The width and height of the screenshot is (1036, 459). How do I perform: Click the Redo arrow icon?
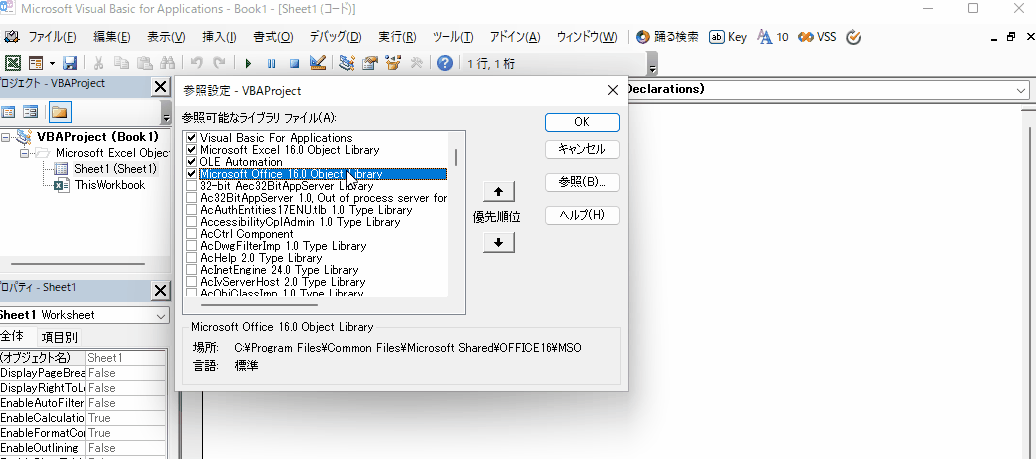(219, 63)
